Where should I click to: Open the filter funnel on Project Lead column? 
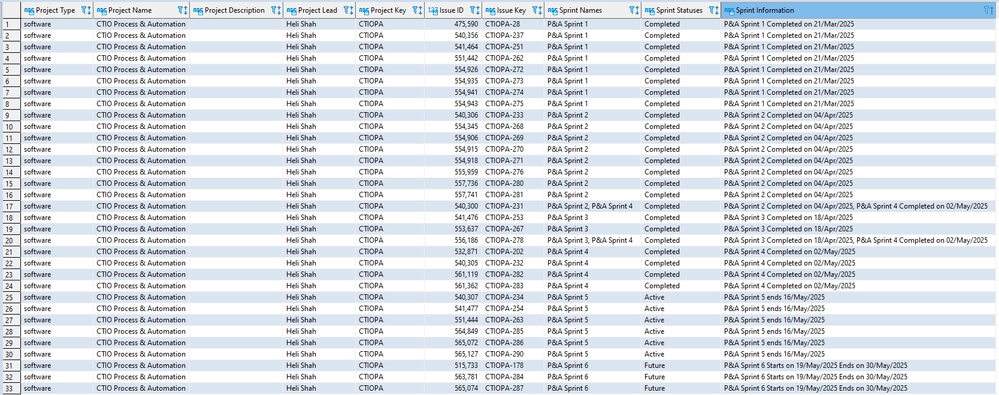tap(346, 10)
